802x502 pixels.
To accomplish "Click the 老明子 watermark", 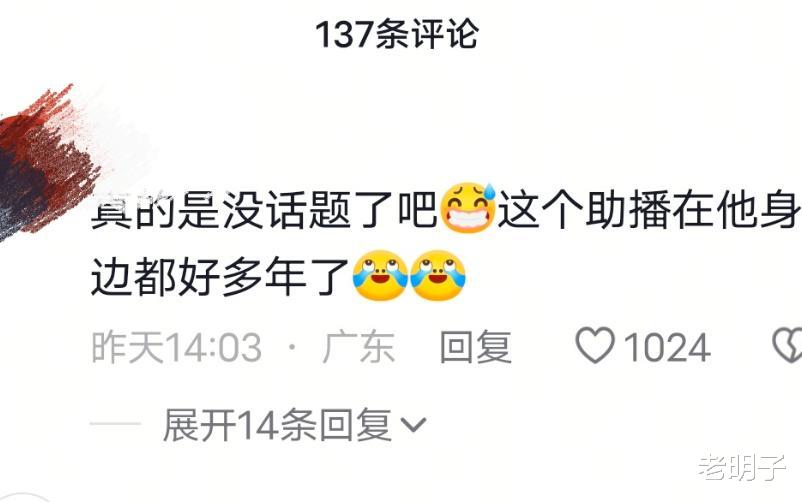I will point(743,467).
